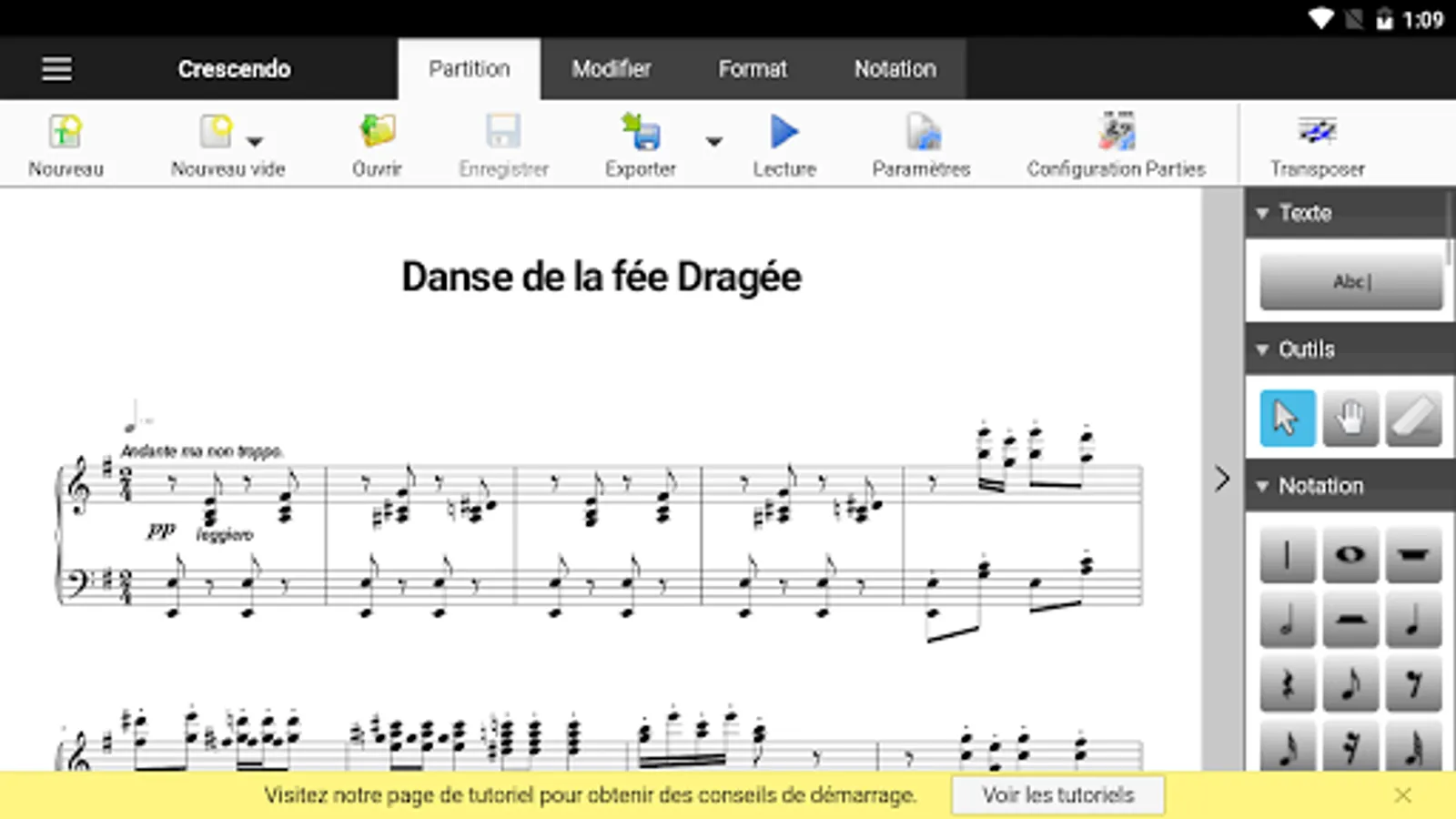This screenshot has height=819, width=1456.
Task: Click the Voir les tutoriels button
Action: coord(1058,795)
